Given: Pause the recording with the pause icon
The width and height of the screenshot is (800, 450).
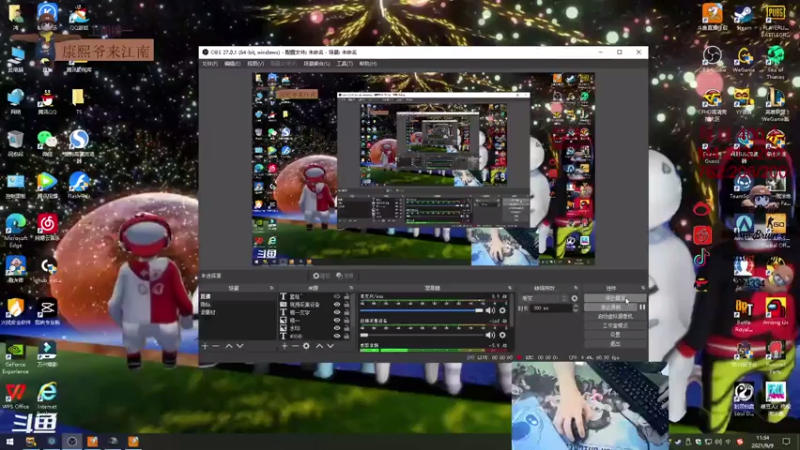Looking at the screenshot, I should pyautogui.click(x=642, y=307).
